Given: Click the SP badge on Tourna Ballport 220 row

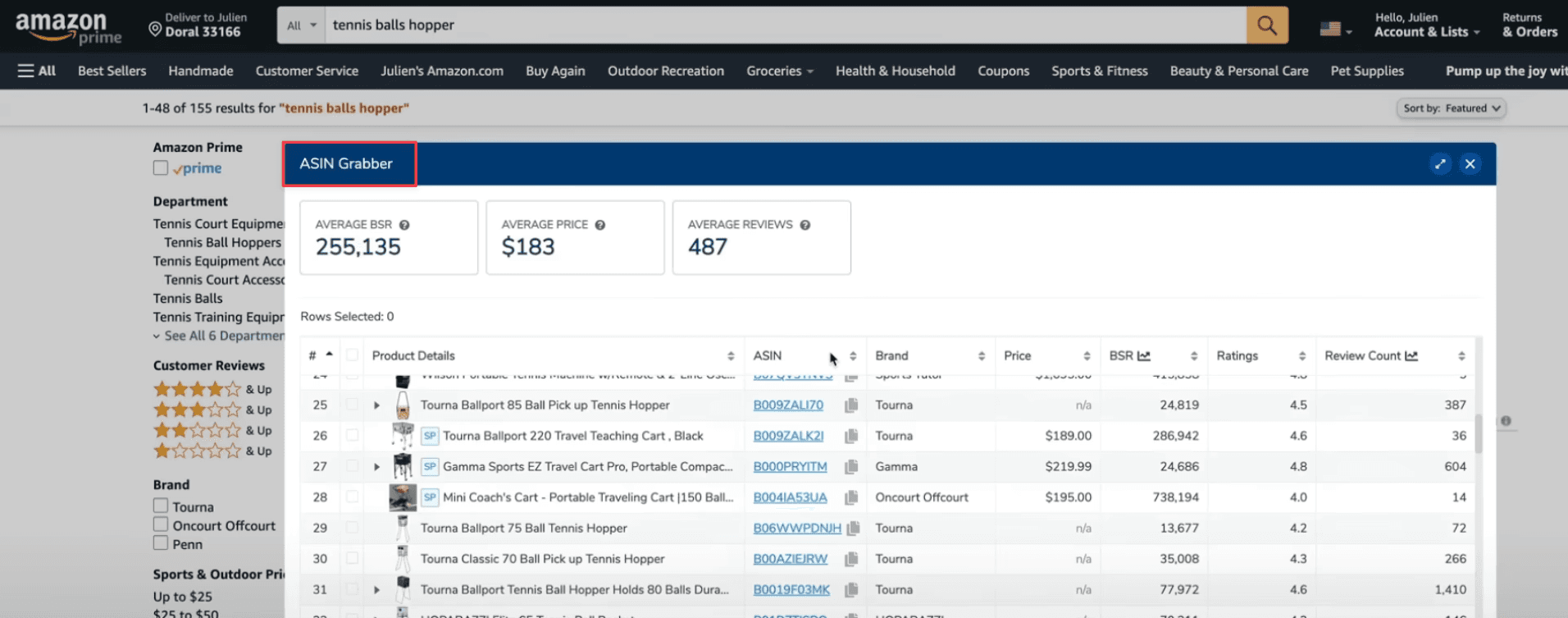Looking at the screenshot, I should pyautogui.click(x=430, y=436).
